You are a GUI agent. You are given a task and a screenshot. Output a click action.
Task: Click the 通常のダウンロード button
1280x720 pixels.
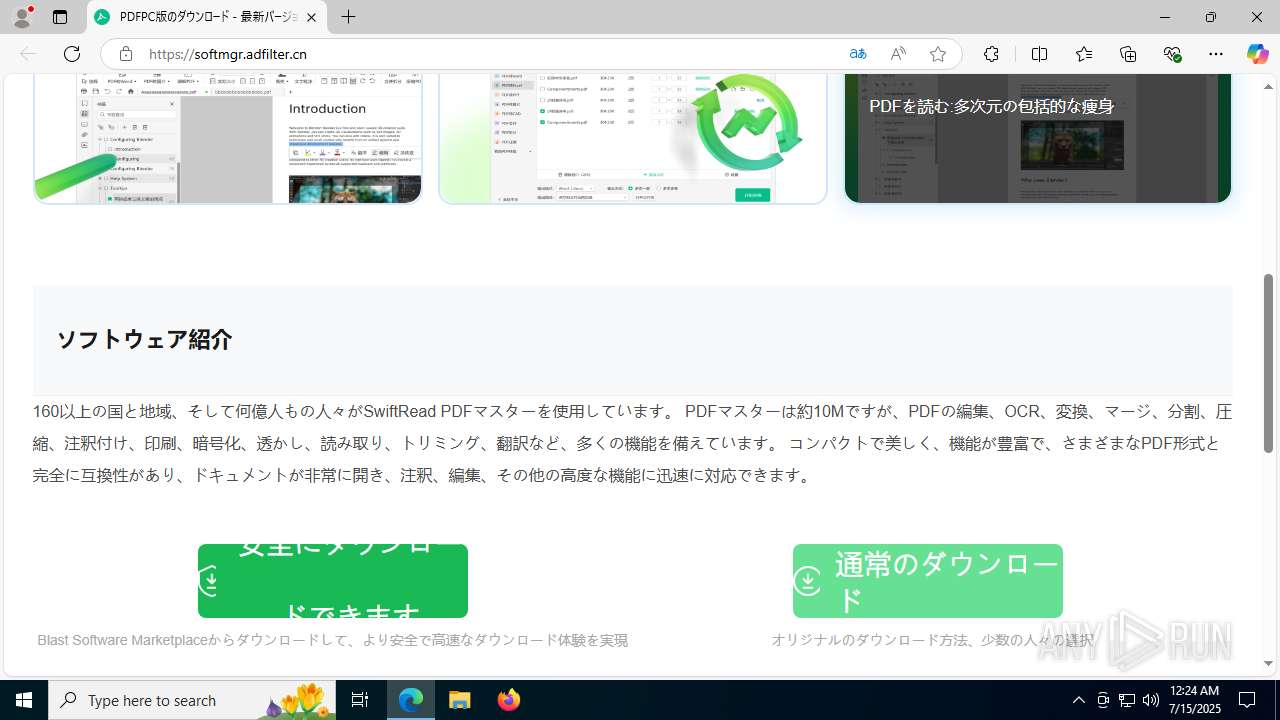(928, 581)
